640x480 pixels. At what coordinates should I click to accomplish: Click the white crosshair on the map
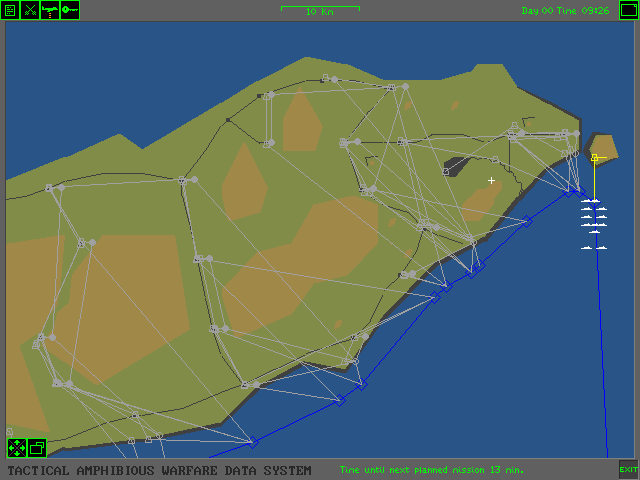491,181
